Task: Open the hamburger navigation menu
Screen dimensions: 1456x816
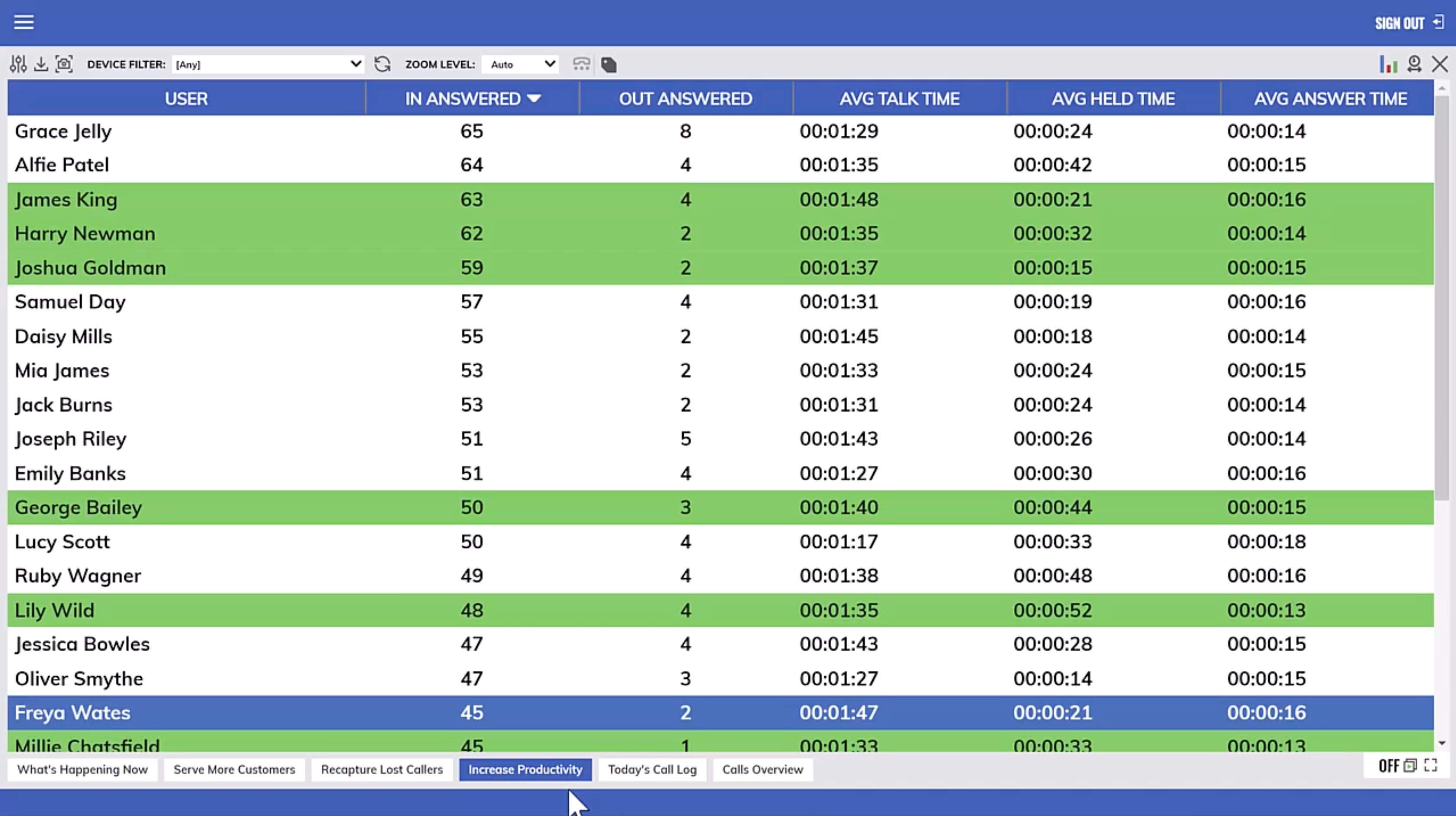Action: click(24, 23)
